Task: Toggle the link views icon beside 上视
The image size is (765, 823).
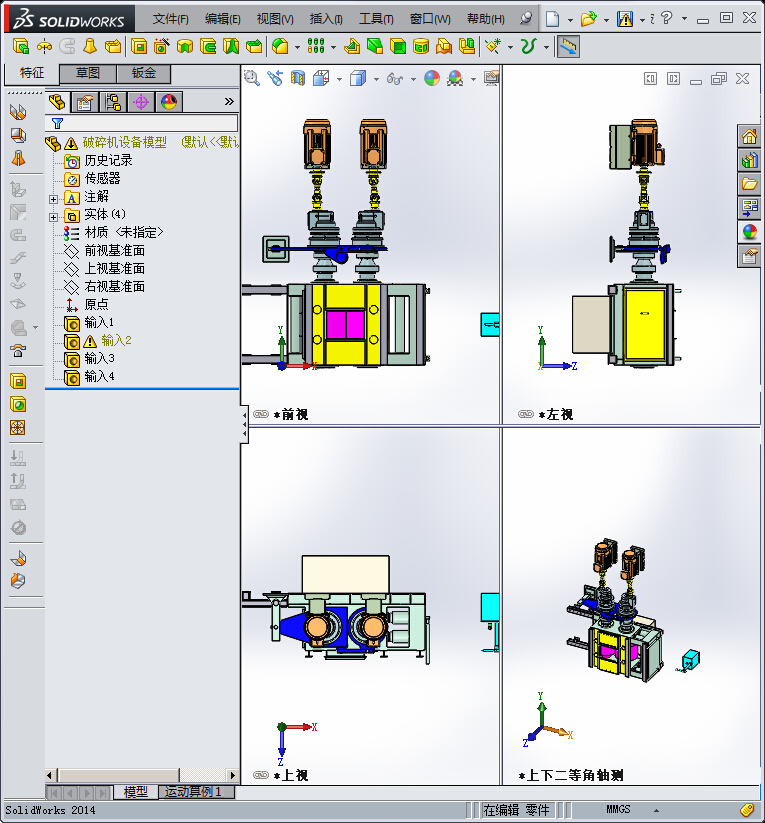Action: pos(261,775)
